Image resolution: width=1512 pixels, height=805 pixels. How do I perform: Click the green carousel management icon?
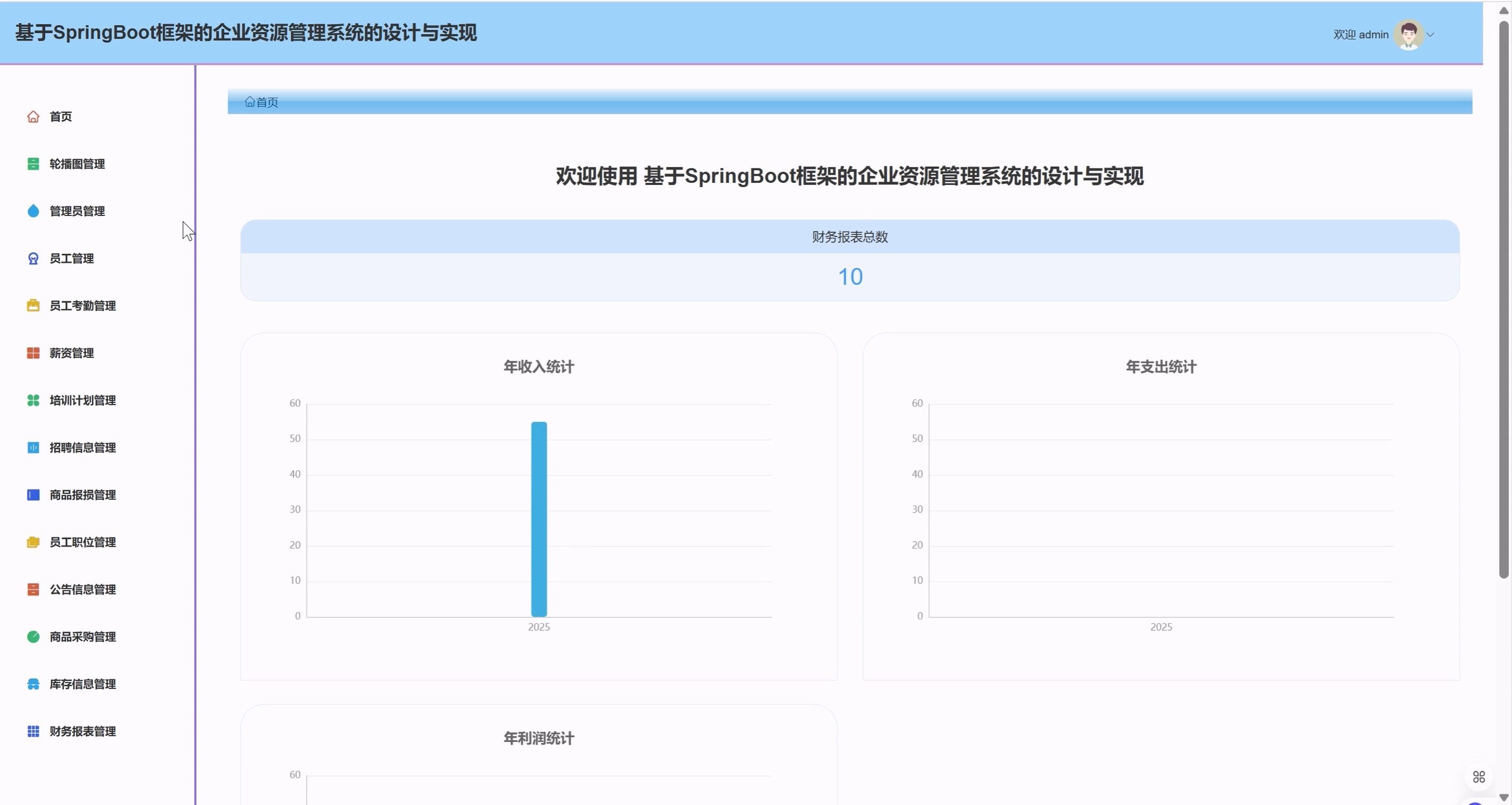[x=33, y=164]
